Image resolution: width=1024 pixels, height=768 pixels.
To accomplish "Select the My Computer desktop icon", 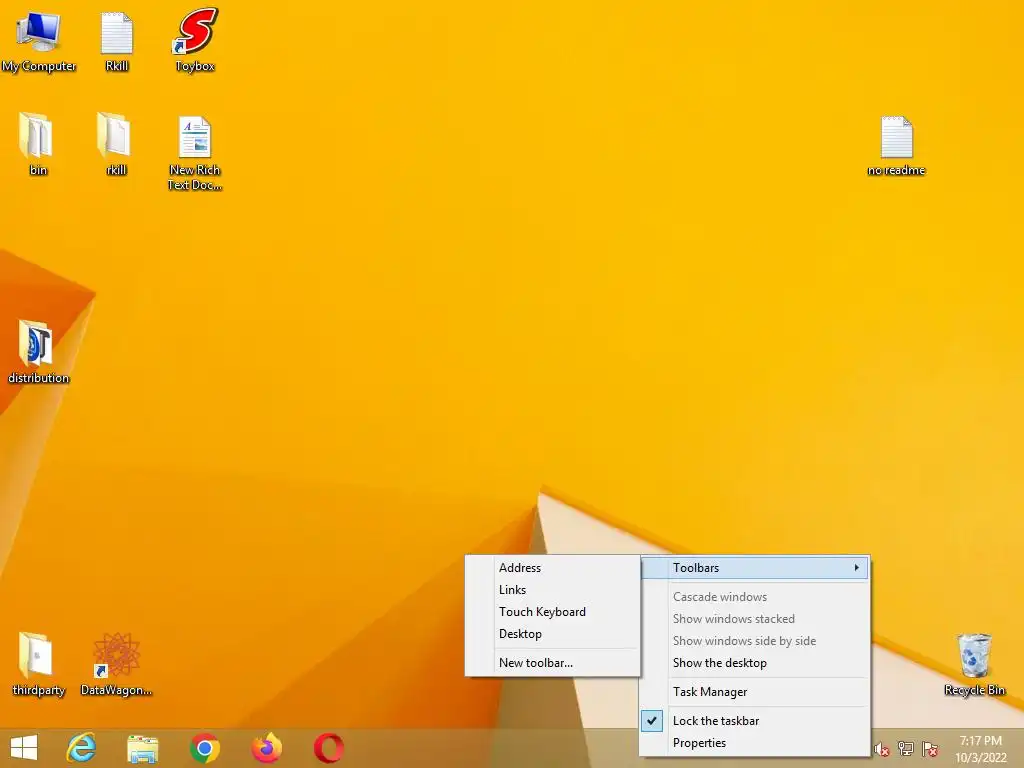I will point(39,41).
